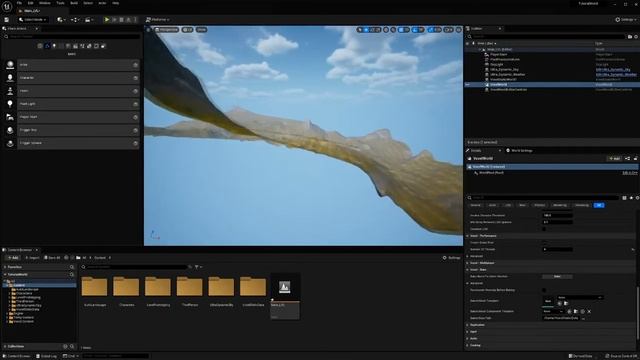Toggle Details favorites star icon

tap(631, 198)
